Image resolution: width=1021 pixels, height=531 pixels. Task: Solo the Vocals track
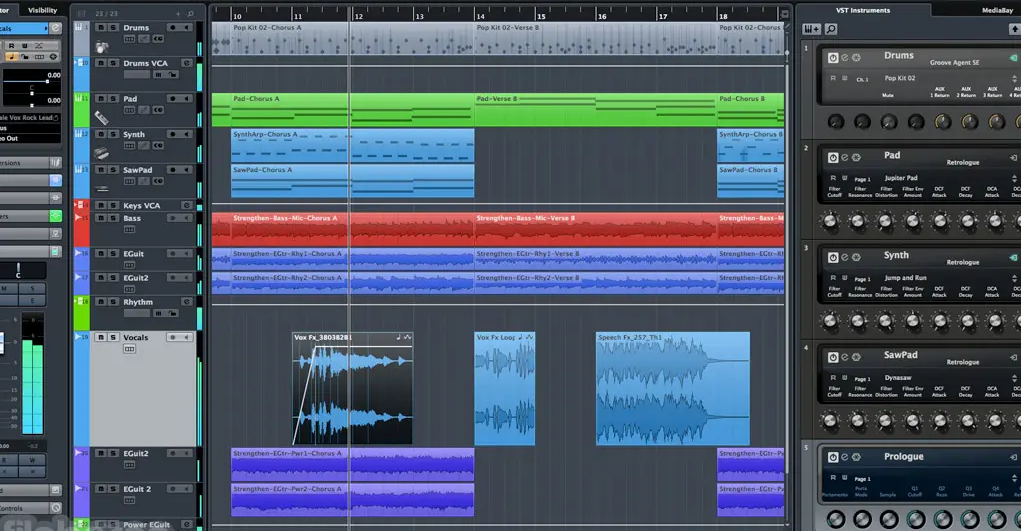pyautogui.click(x=113, y=337)
